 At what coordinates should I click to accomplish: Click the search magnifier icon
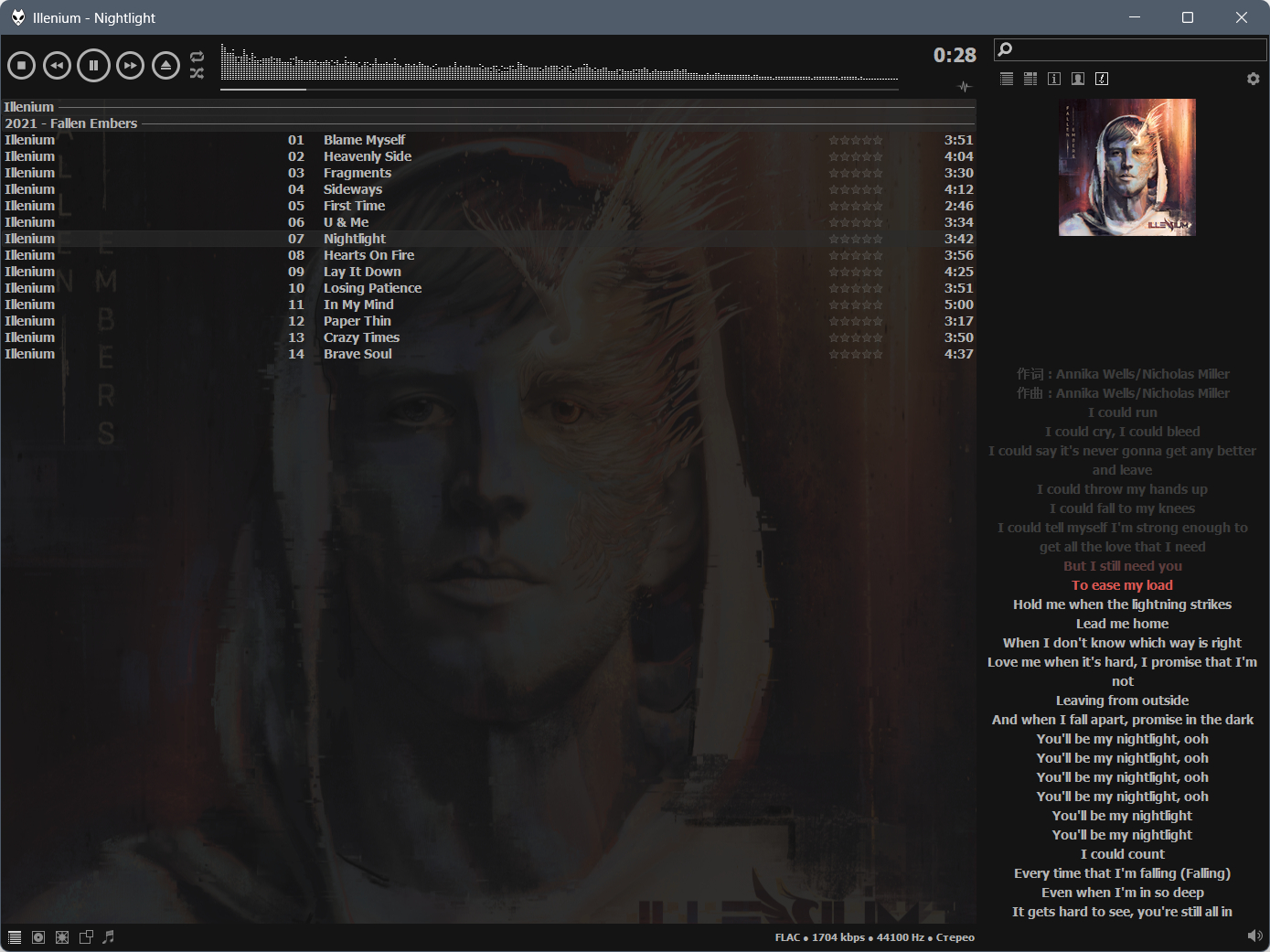[x=1005, y=49]
